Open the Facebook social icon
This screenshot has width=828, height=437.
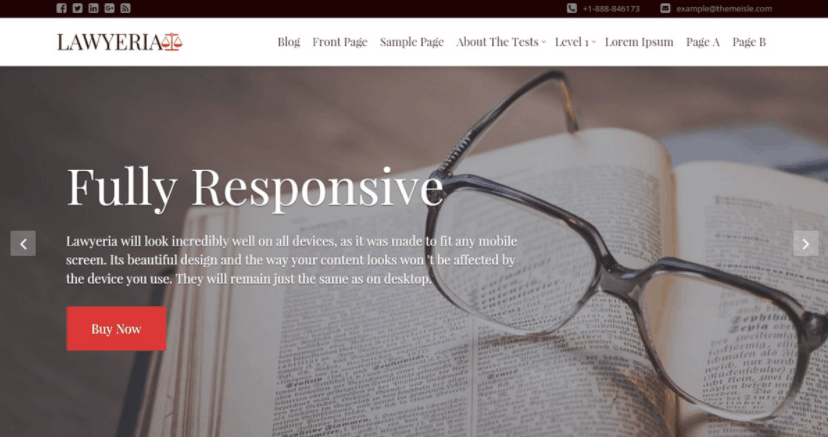[x=61, y=8]
